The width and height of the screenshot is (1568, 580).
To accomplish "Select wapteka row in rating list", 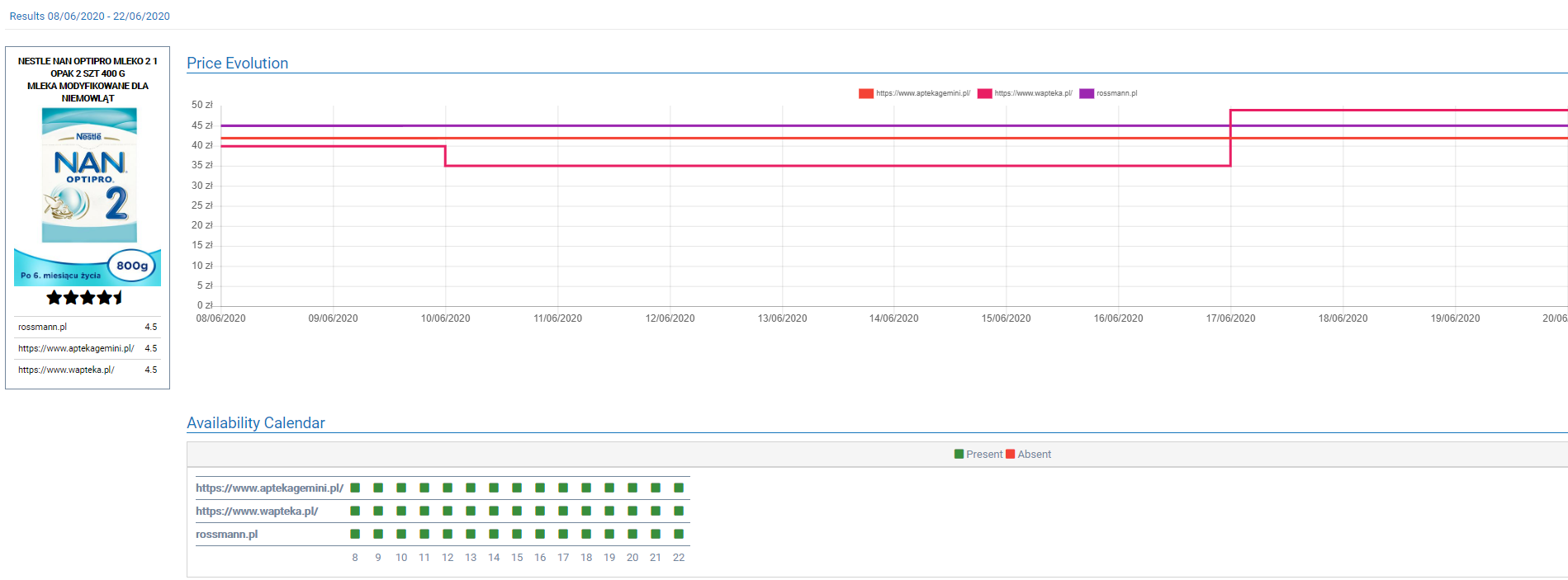I will coord(88,370).
